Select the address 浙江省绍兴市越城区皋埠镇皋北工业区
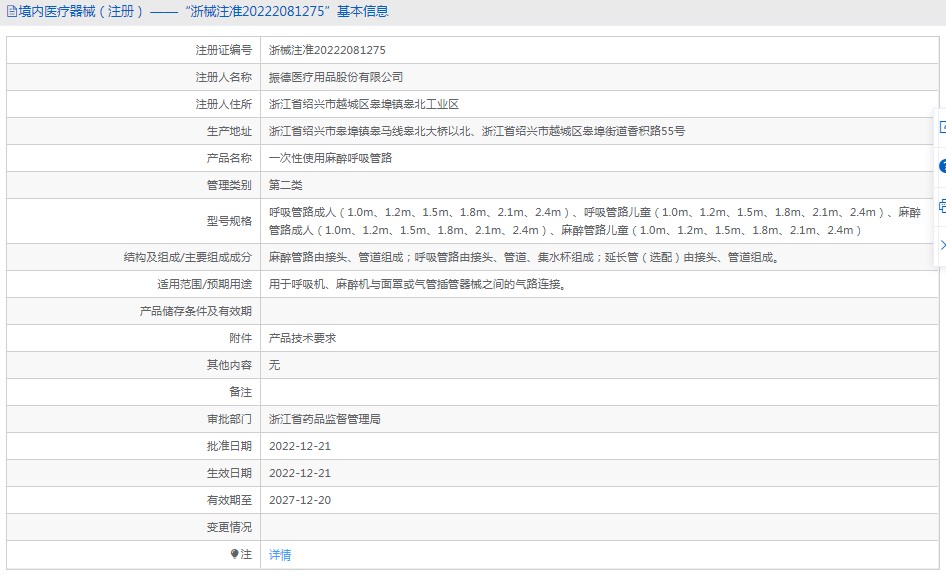The height and width of the screenshot is (580, 946). 364,104
